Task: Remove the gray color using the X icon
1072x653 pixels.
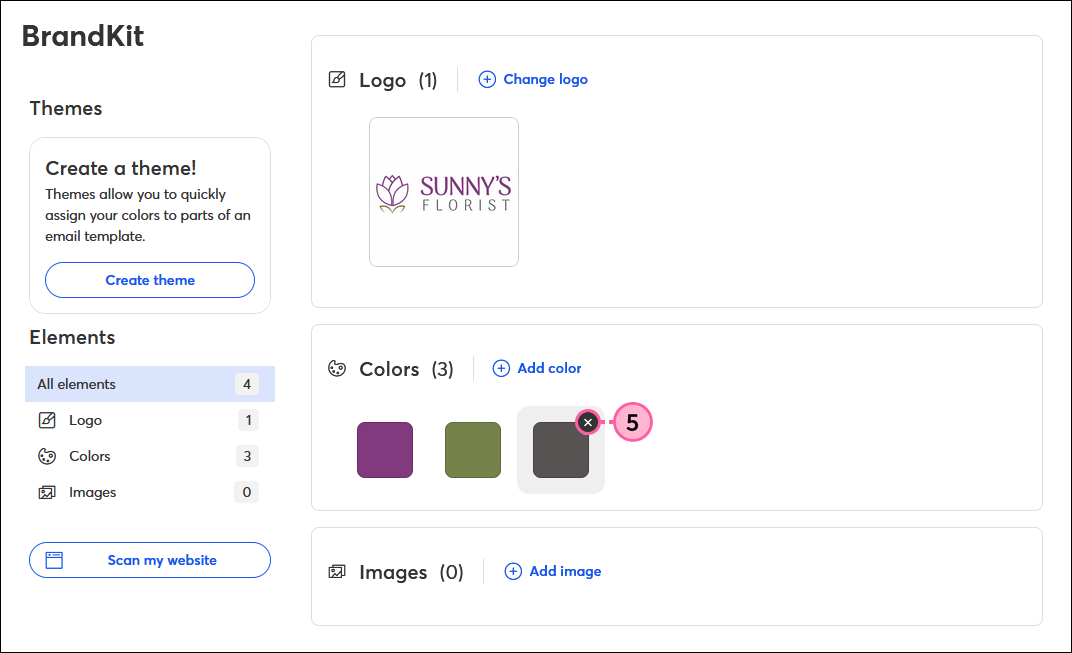Action: point(588,423)
